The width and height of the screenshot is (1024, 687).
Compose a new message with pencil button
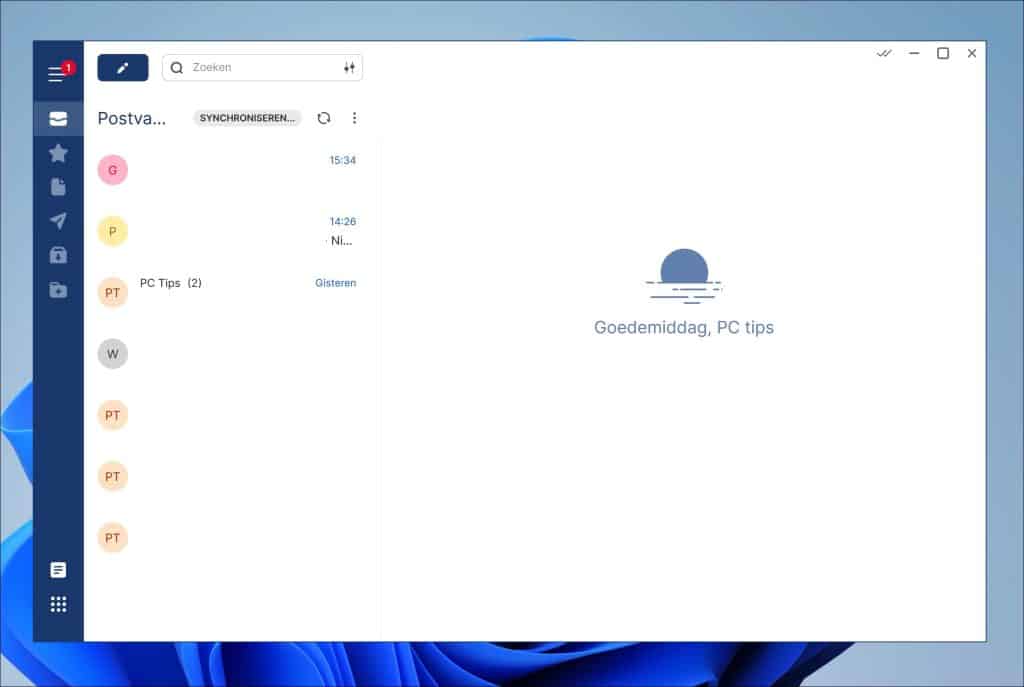(123, 68)
